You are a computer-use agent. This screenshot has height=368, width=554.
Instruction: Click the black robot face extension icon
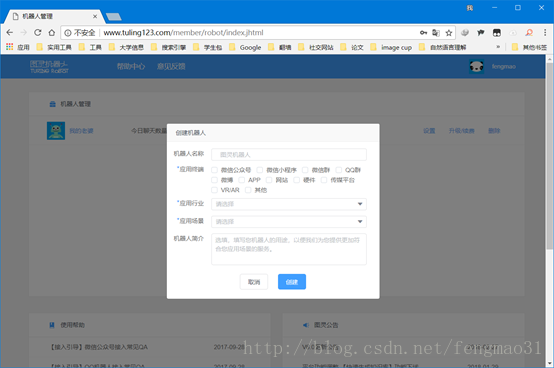click(x=497, y=33)
